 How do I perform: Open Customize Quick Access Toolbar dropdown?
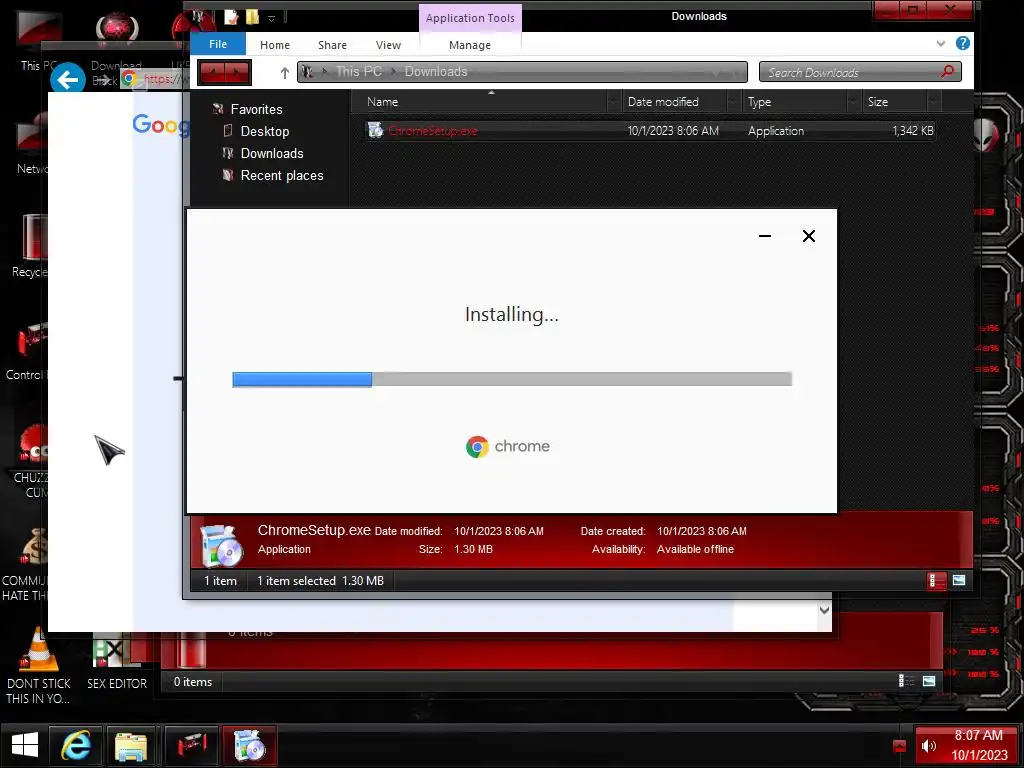272,18
